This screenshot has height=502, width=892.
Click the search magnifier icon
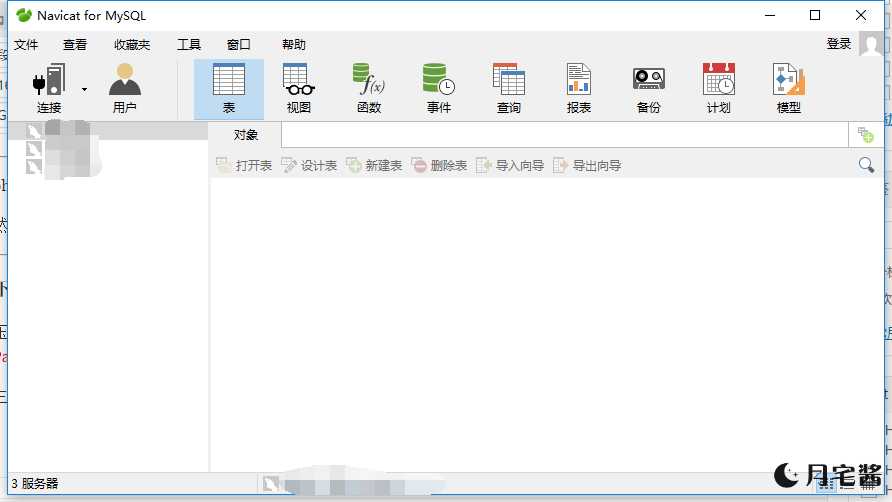[x=866, y=165]
